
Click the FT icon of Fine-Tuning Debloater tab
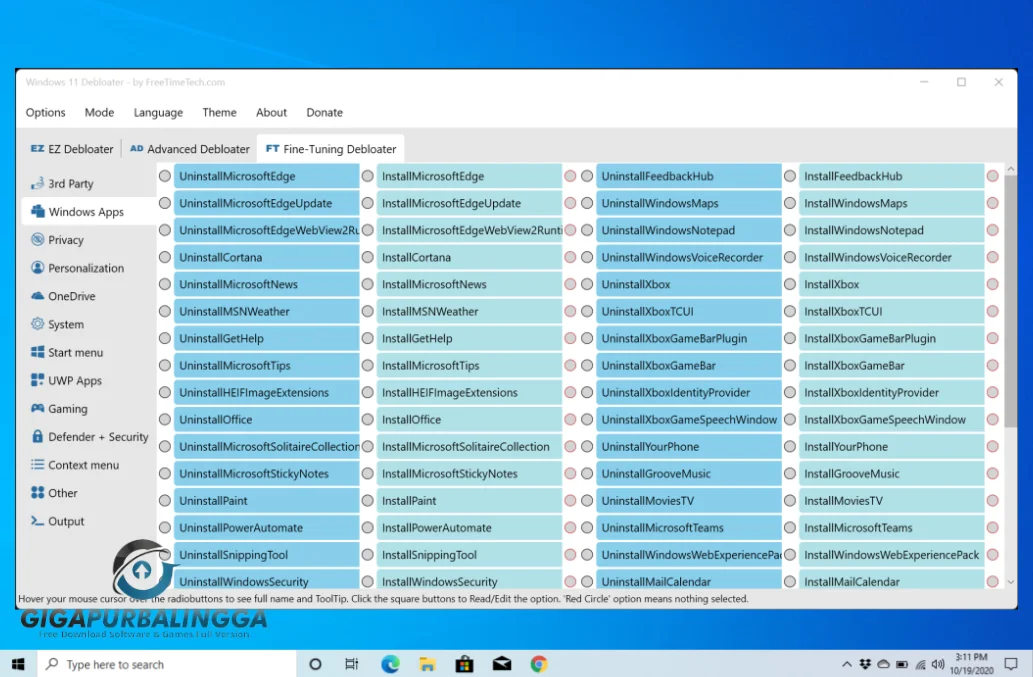click(273, 149)
